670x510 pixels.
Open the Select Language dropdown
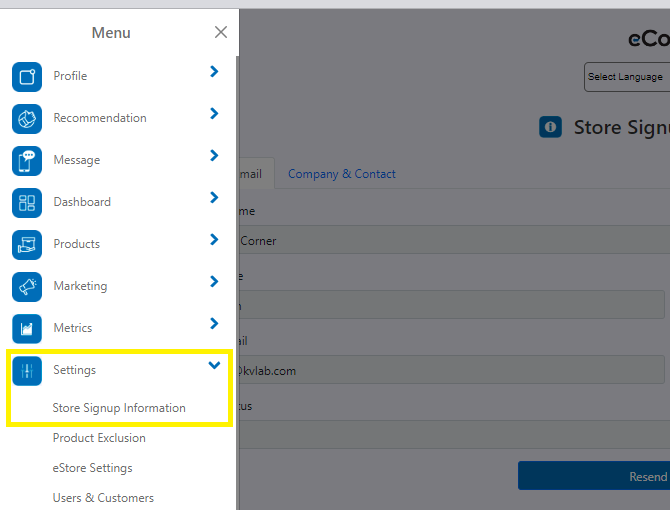click(626, 77)
